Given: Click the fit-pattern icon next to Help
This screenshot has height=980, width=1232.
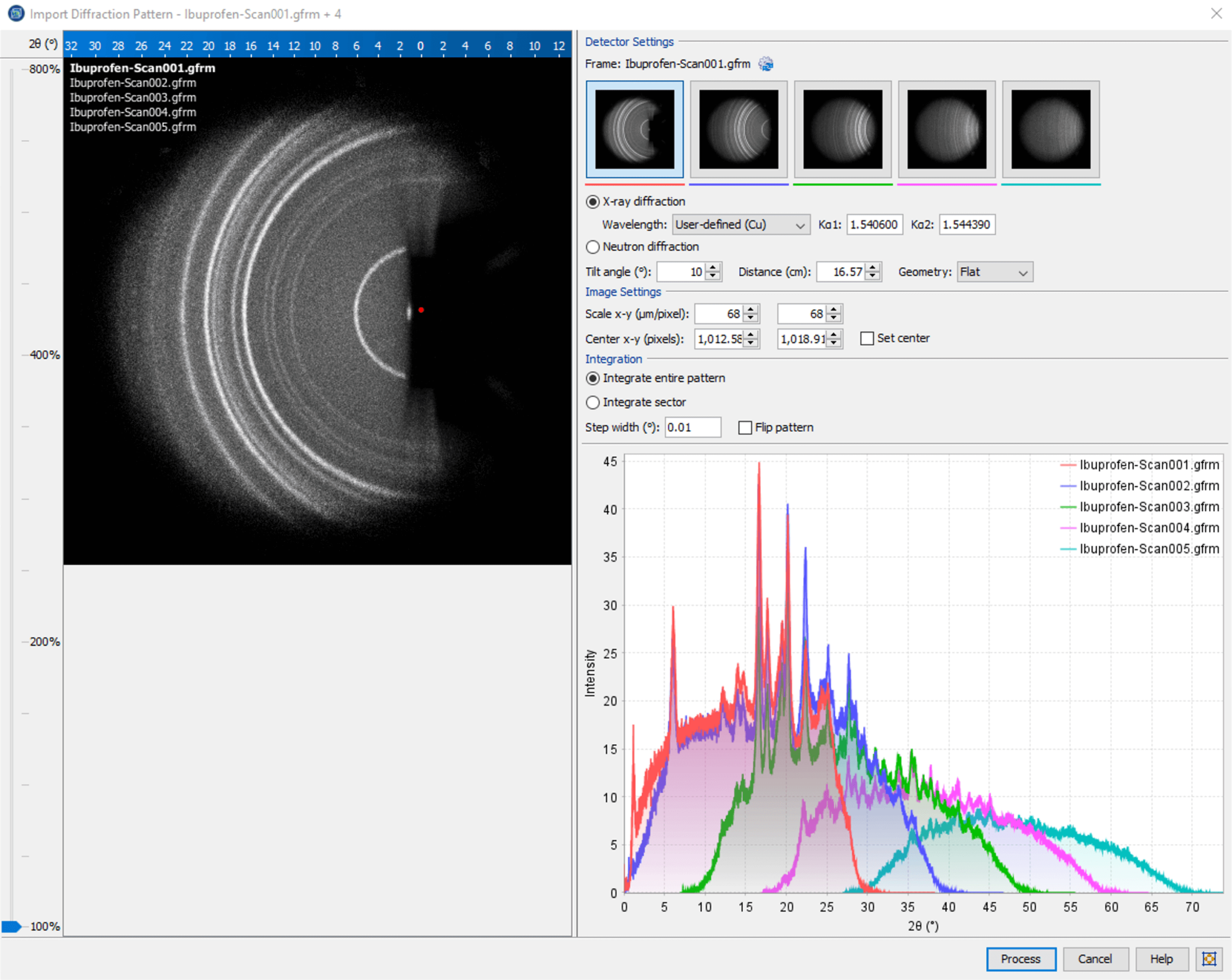Looking at the screenshot, I should [1209, 959].
